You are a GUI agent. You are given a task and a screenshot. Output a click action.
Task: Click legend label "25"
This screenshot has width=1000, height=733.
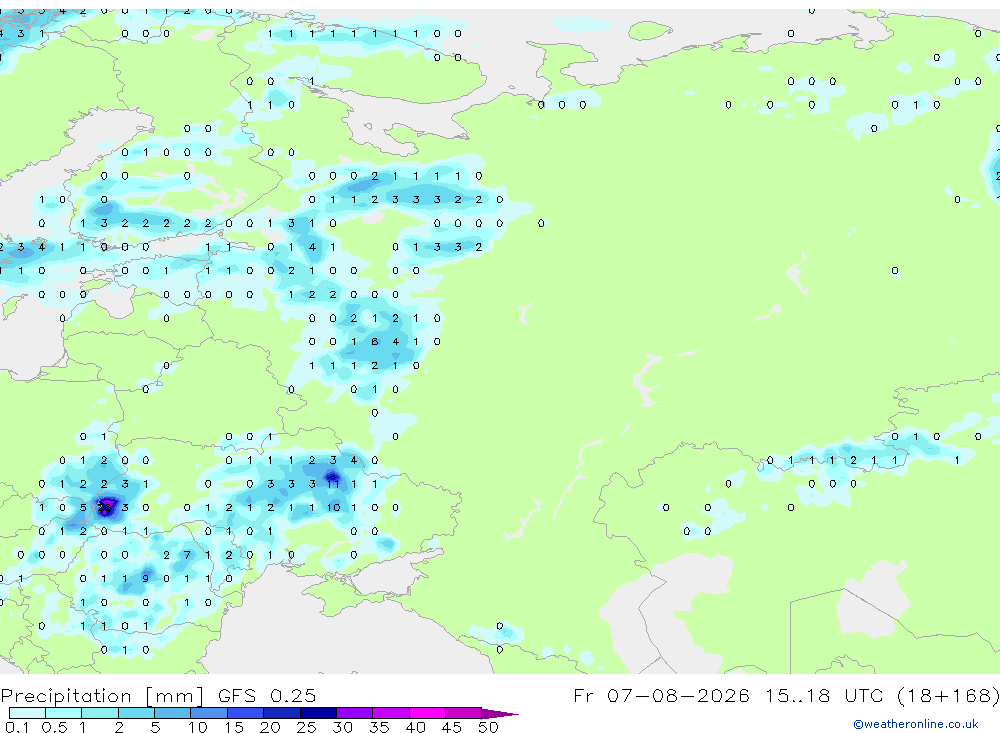(306, 727)
